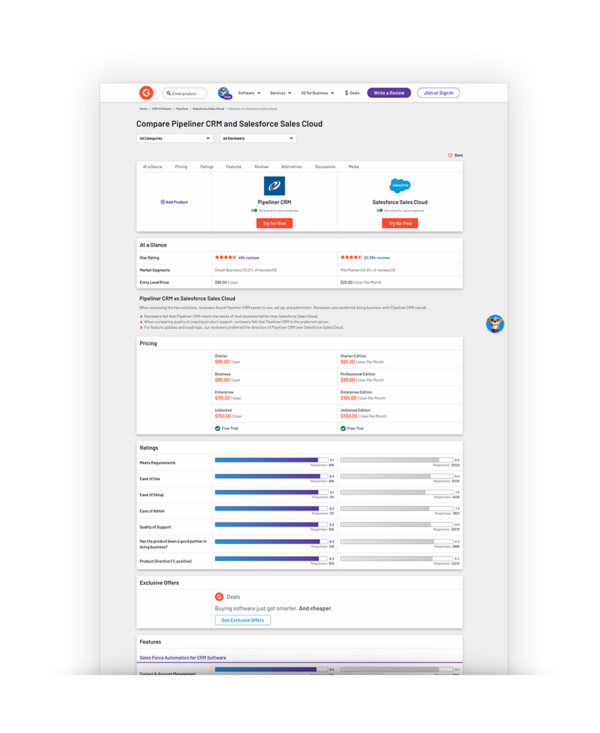Click the G2 Deals logo icon

coord(219,597)
